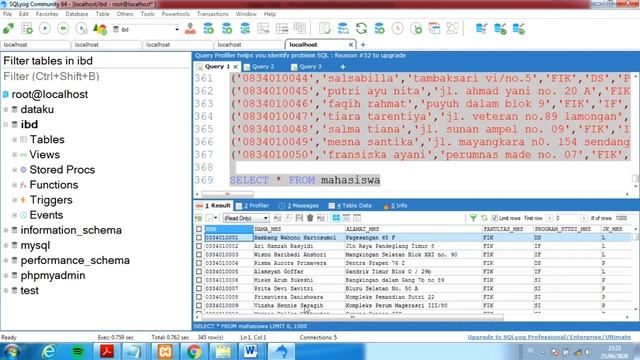Open new query editor toolbar icon
Viewport: 640px width, 360px height.
click(x=27, y=29)
